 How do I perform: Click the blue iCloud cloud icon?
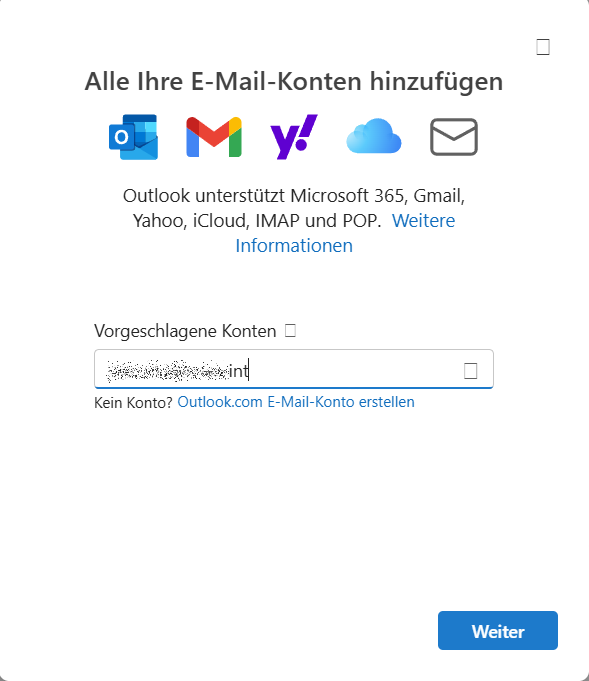tap(374, 136)
